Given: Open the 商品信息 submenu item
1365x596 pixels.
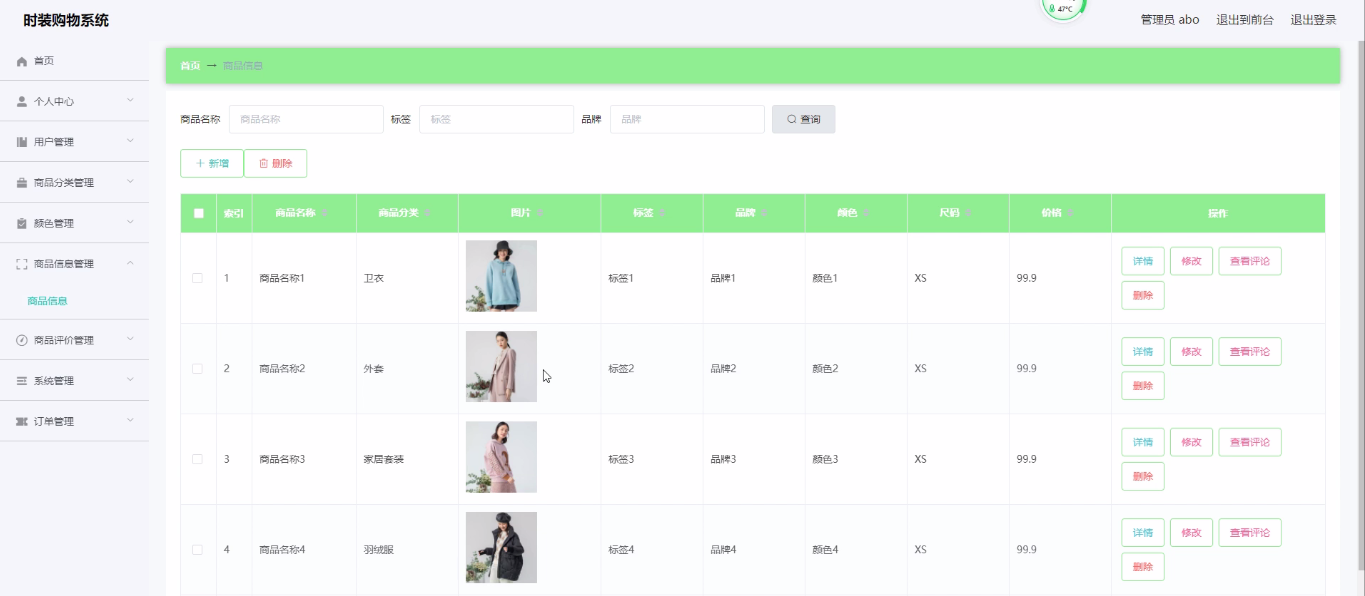Looking at the screenshot, I should [48, 301].
